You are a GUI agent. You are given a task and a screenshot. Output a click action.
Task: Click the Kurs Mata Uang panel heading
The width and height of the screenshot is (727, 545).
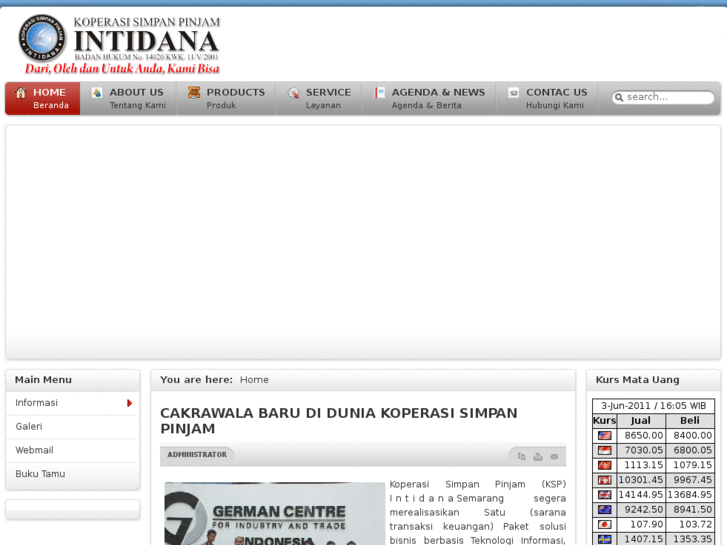(638, 380)
